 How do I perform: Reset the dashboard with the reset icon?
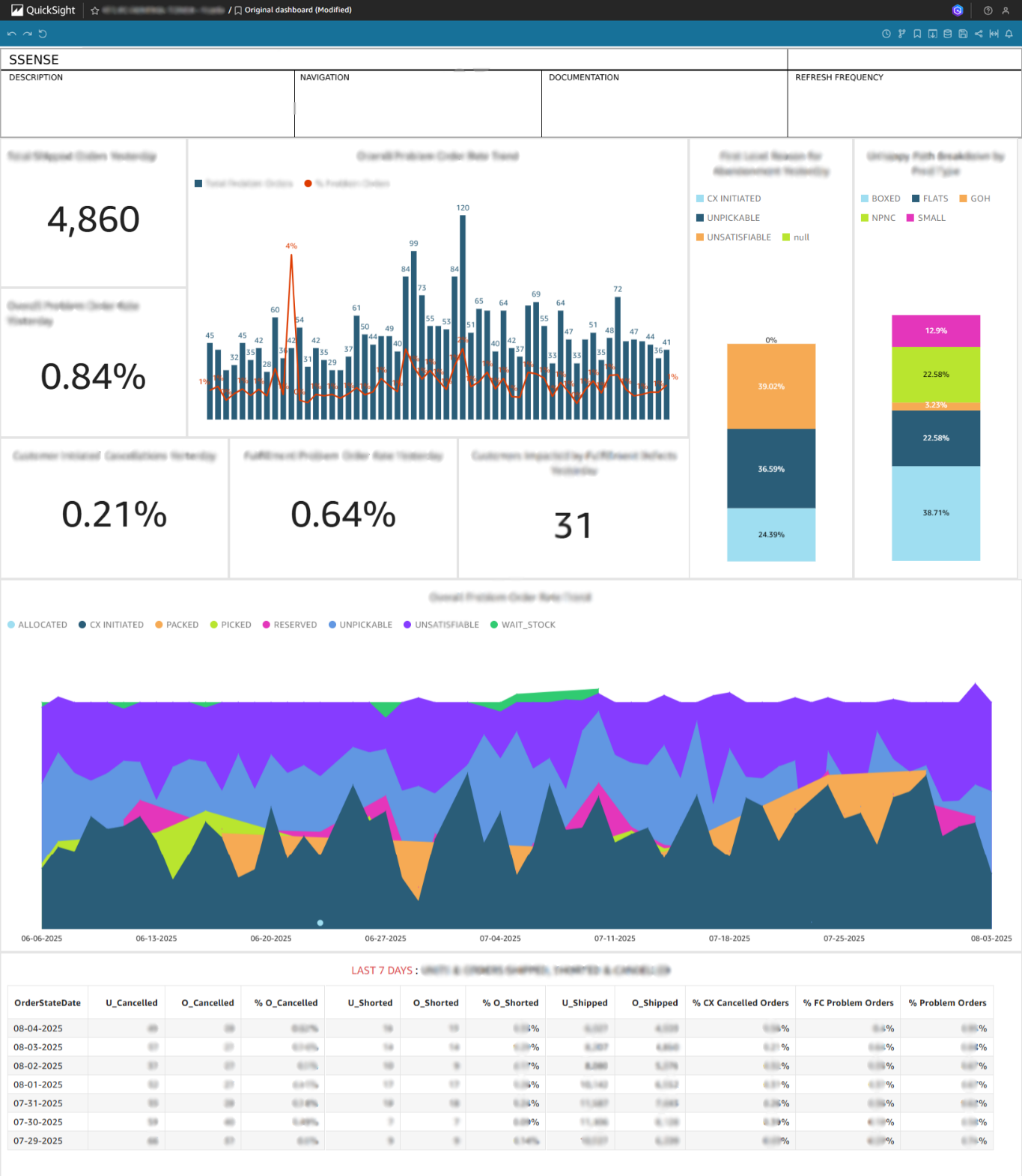click(x=43, y=34)
